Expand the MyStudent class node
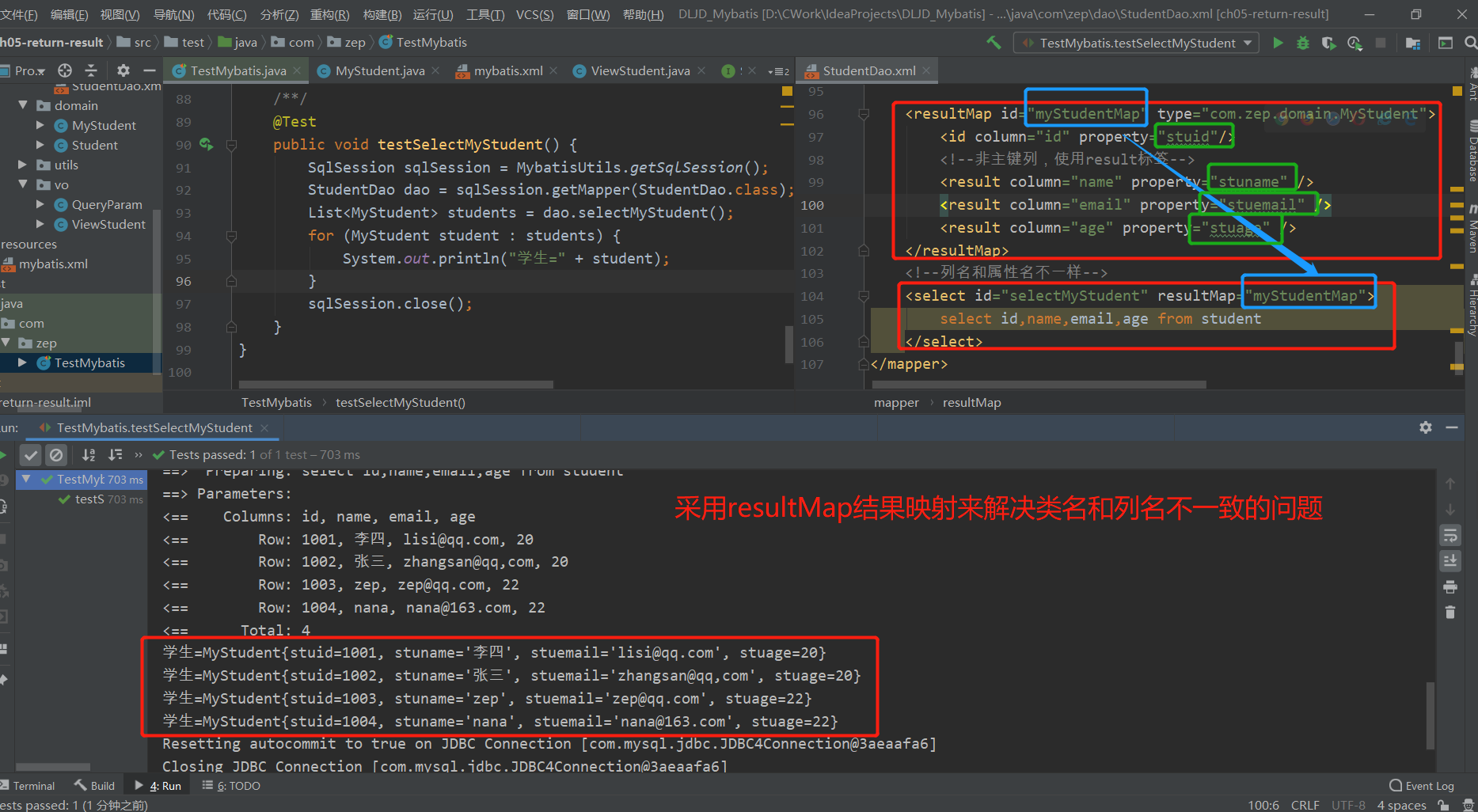1478x812 pixels. [40, 125]
